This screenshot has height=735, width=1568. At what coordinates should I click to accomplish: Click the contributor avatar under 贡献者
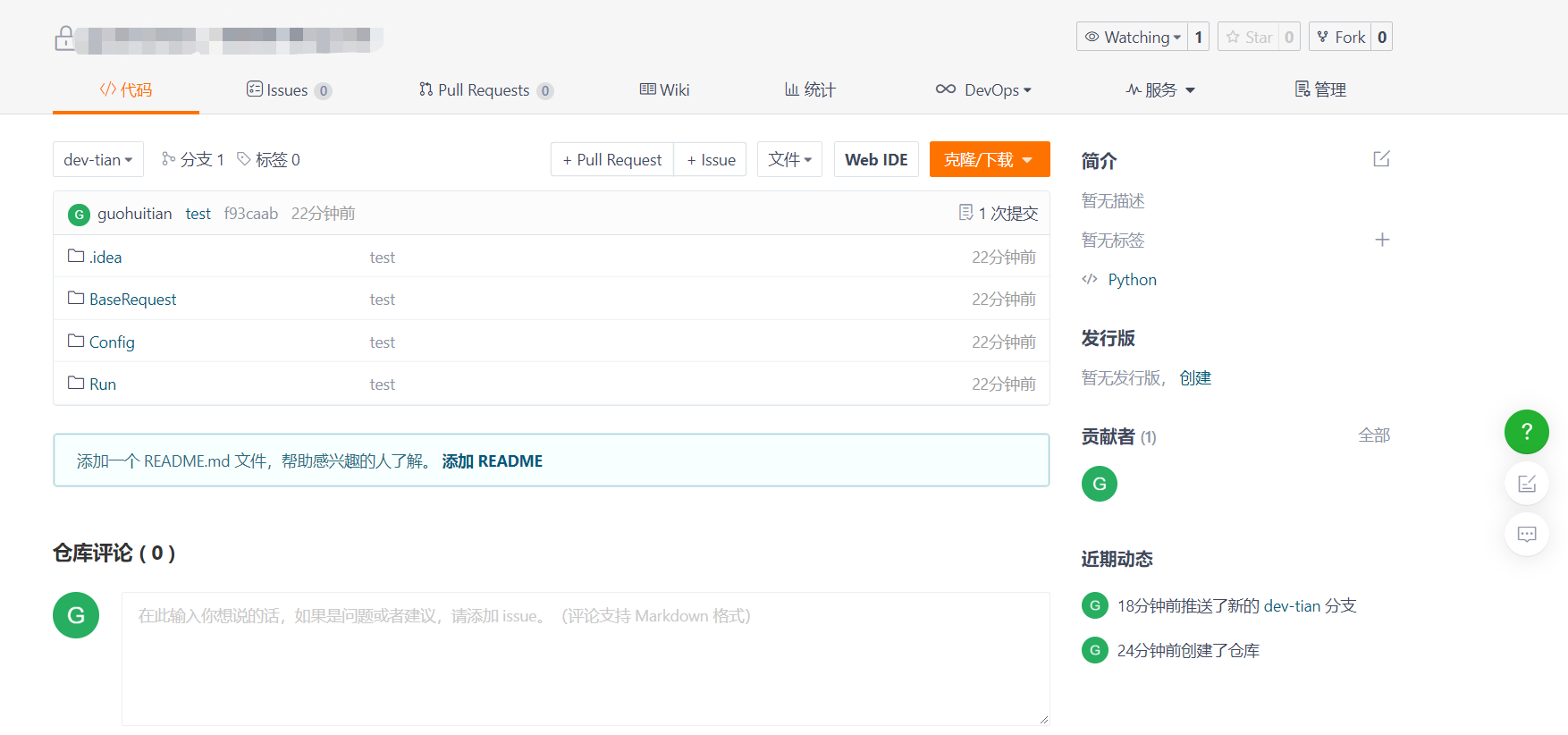tap(1100, 484)
